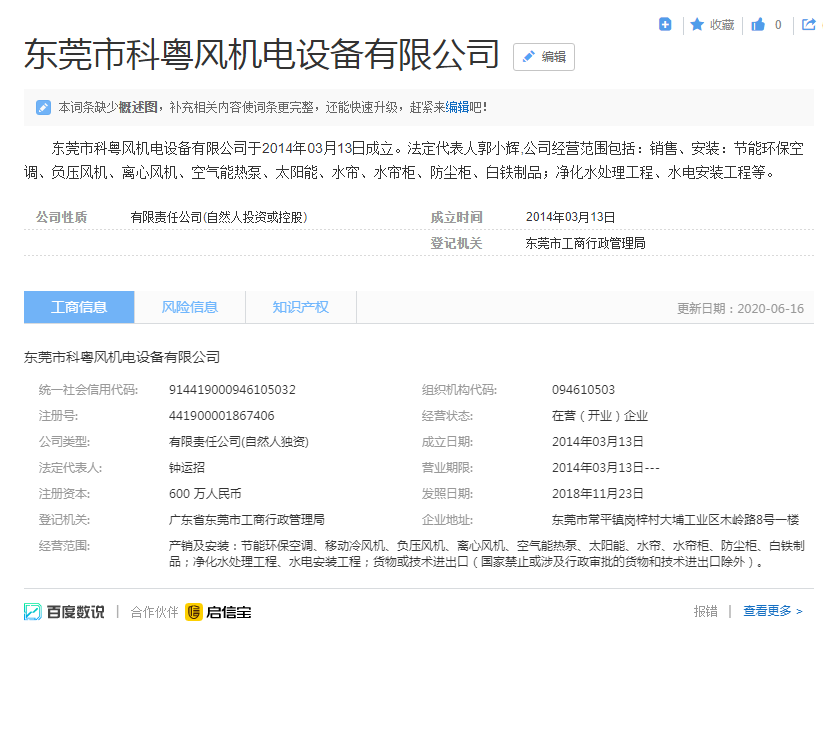The image size is (823, 753).
Task: Click the thumbs-up like icon
Action: 758,25
